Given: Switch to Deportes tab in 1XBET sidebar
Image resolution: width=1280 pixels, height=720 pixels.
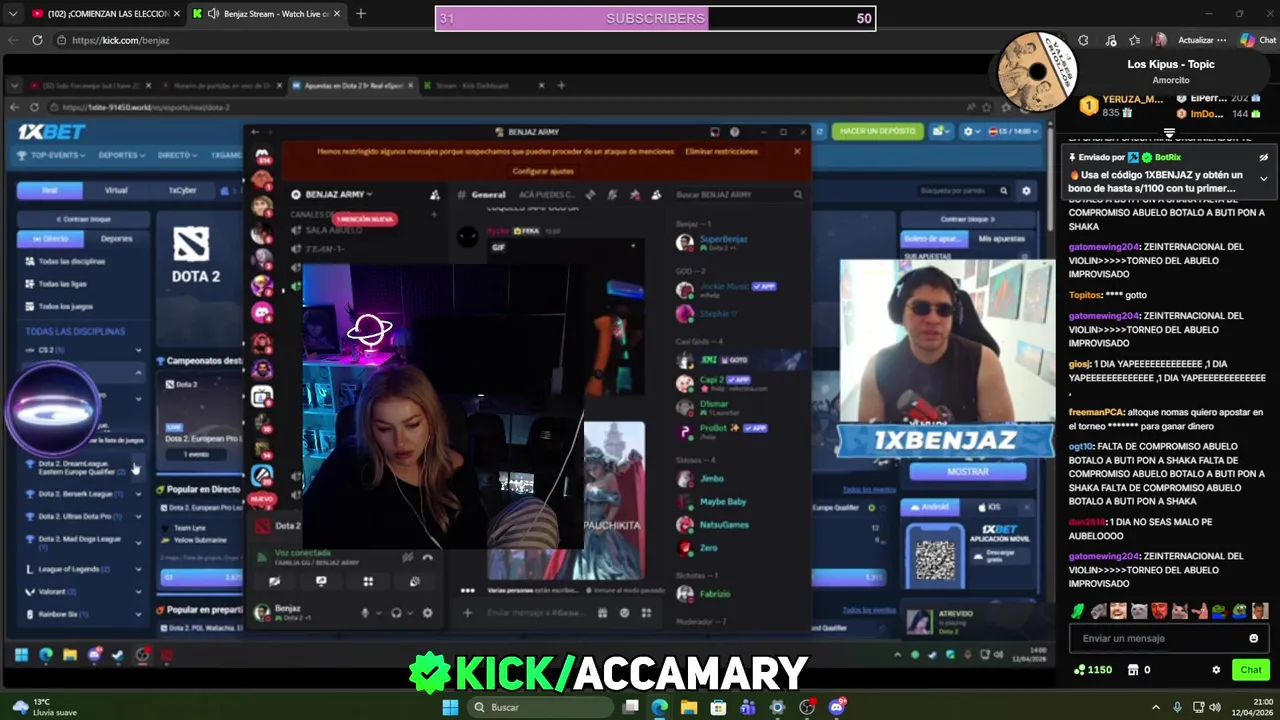Looking at the screenshot, I should pyautogui.click(x=116, y=239).
